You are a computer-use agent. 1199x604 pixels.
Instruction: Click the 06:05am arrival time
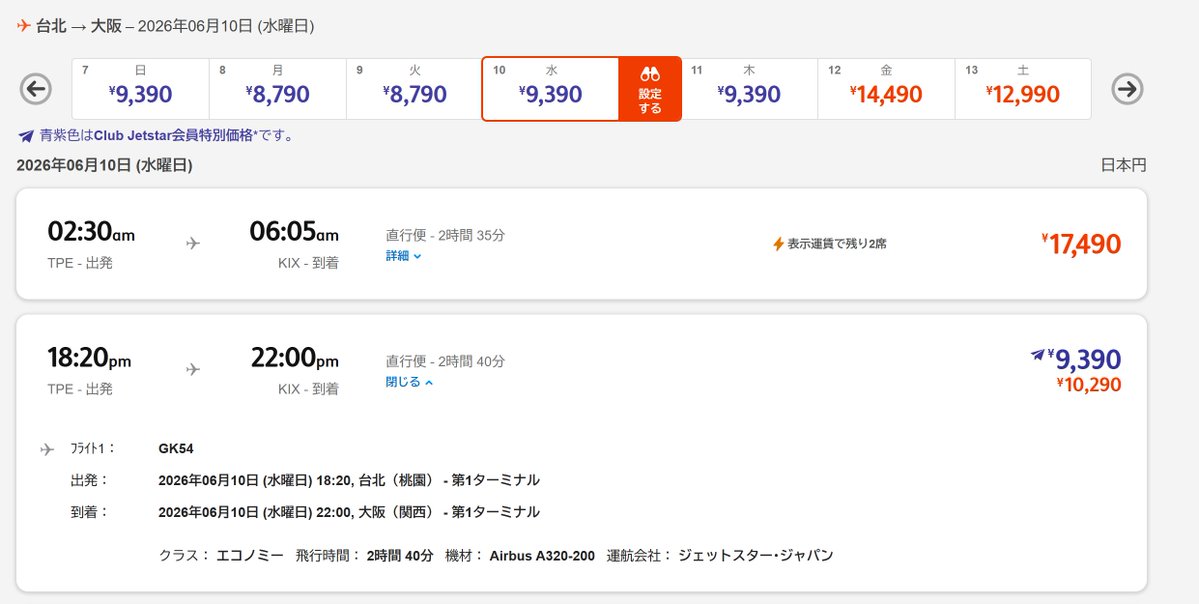pyautogui.click(x=294, y=231)
